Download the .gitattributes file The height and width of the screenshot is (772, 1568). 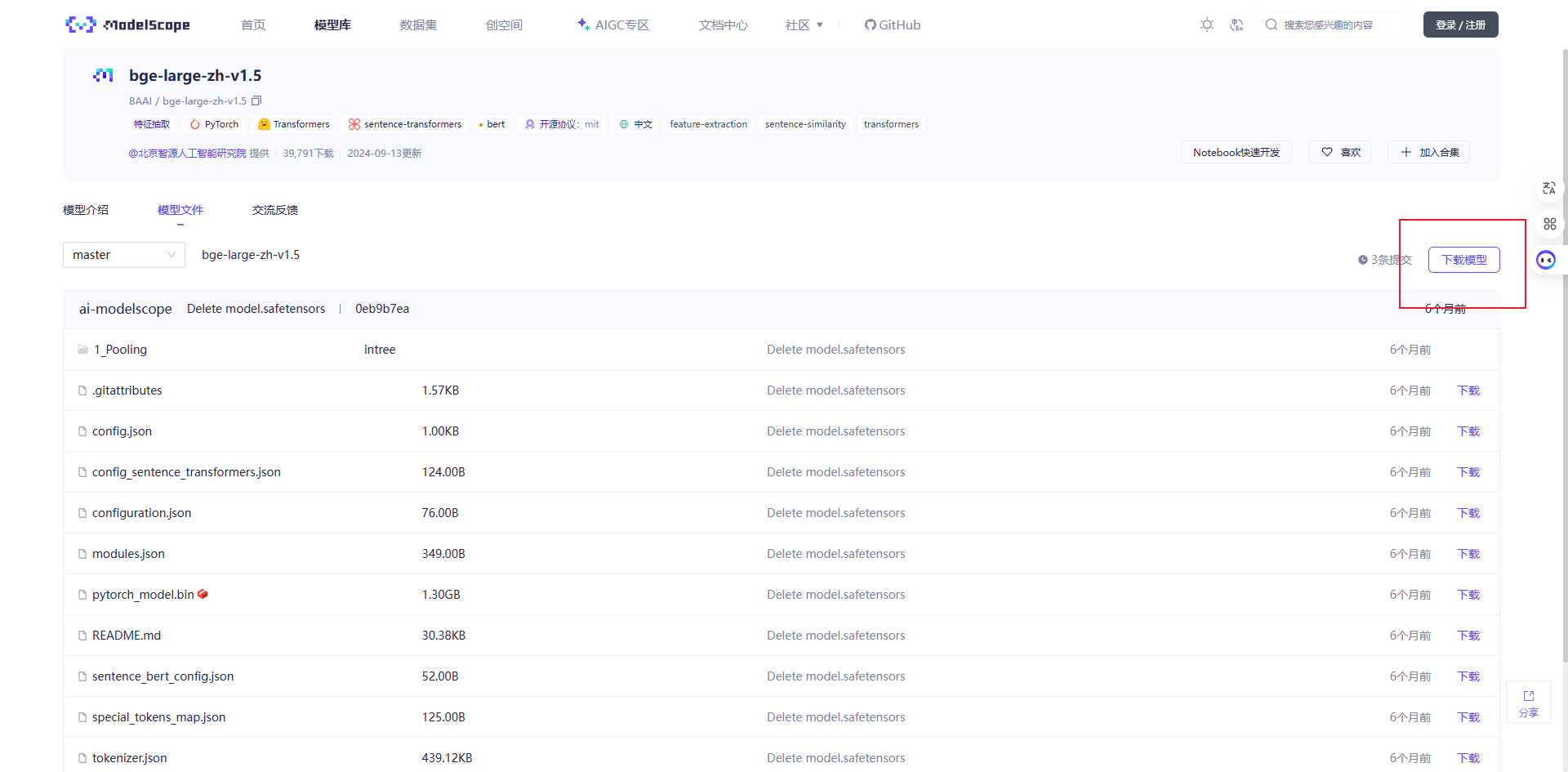1468,390
